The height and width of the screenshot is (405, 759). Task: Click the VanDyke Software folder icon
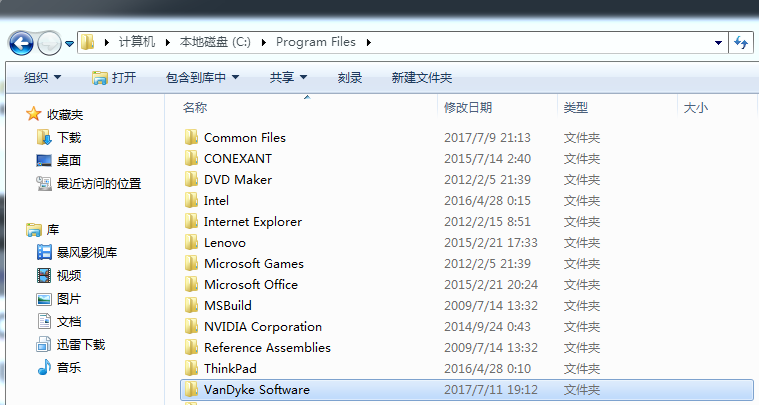pos(191,390)
